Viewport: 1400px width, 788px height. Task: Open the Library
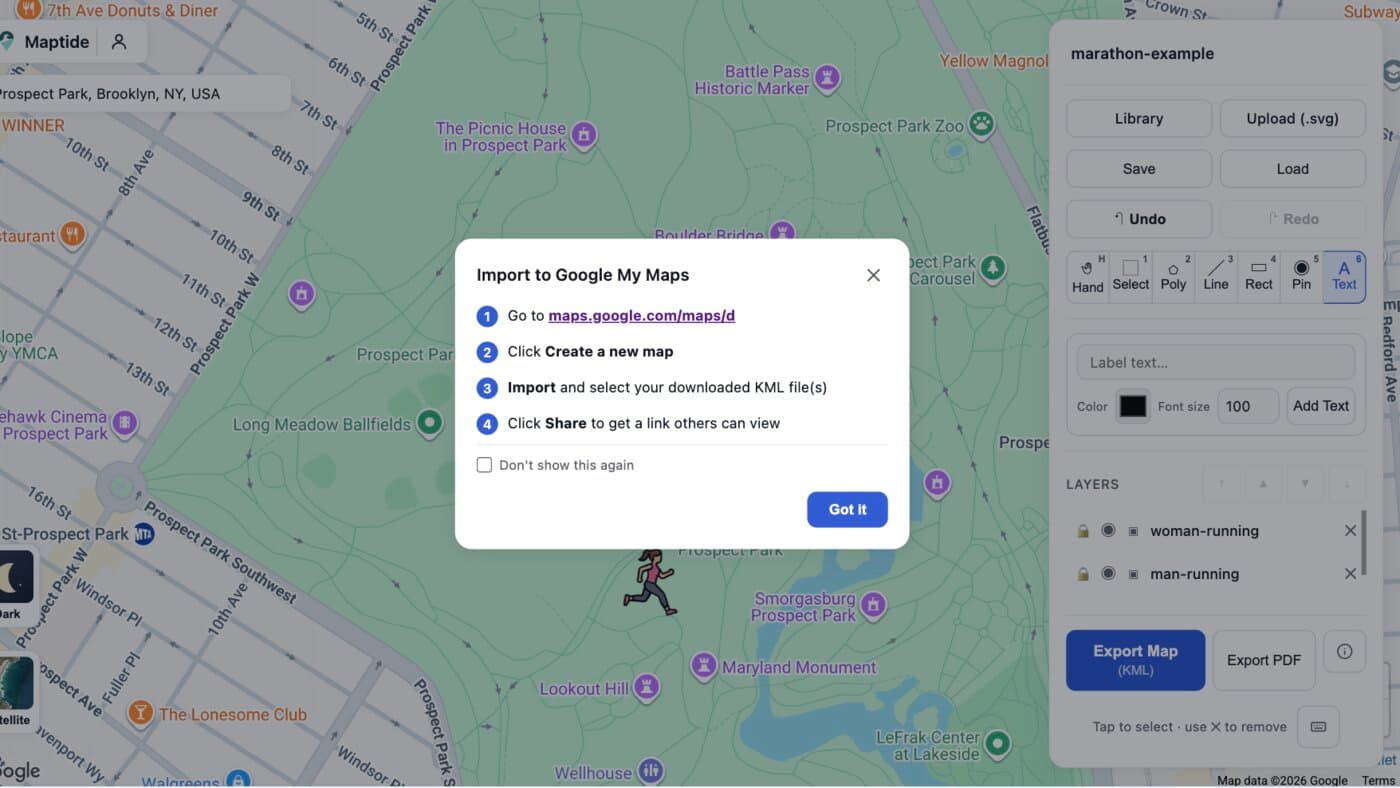1139,118
